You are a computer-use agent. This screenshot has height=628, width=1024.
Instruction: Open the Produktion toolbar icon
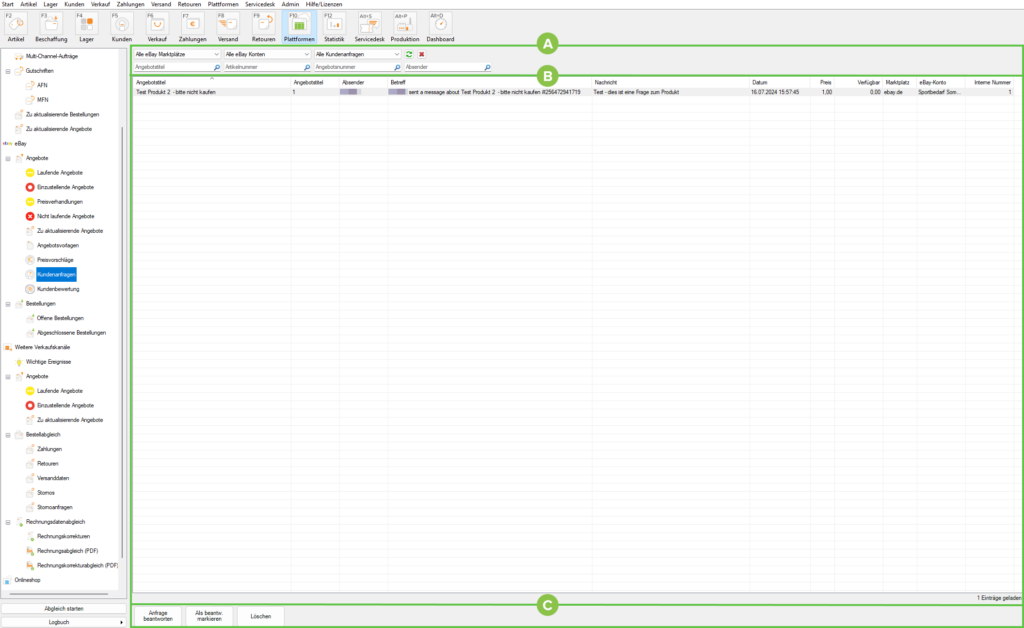point(405,24)
